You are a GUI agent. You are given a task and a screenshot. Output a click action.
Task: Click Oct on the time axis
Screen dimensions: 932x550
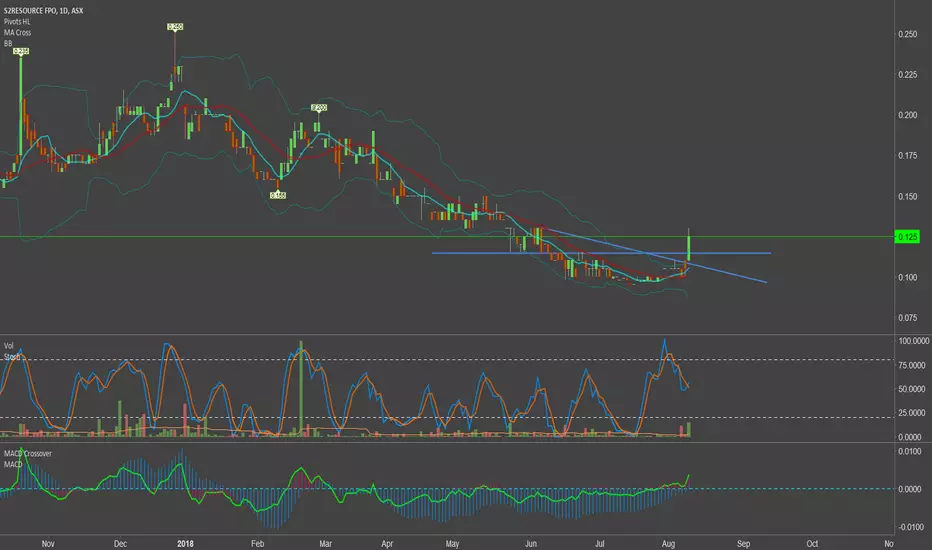tap(812, 543)
